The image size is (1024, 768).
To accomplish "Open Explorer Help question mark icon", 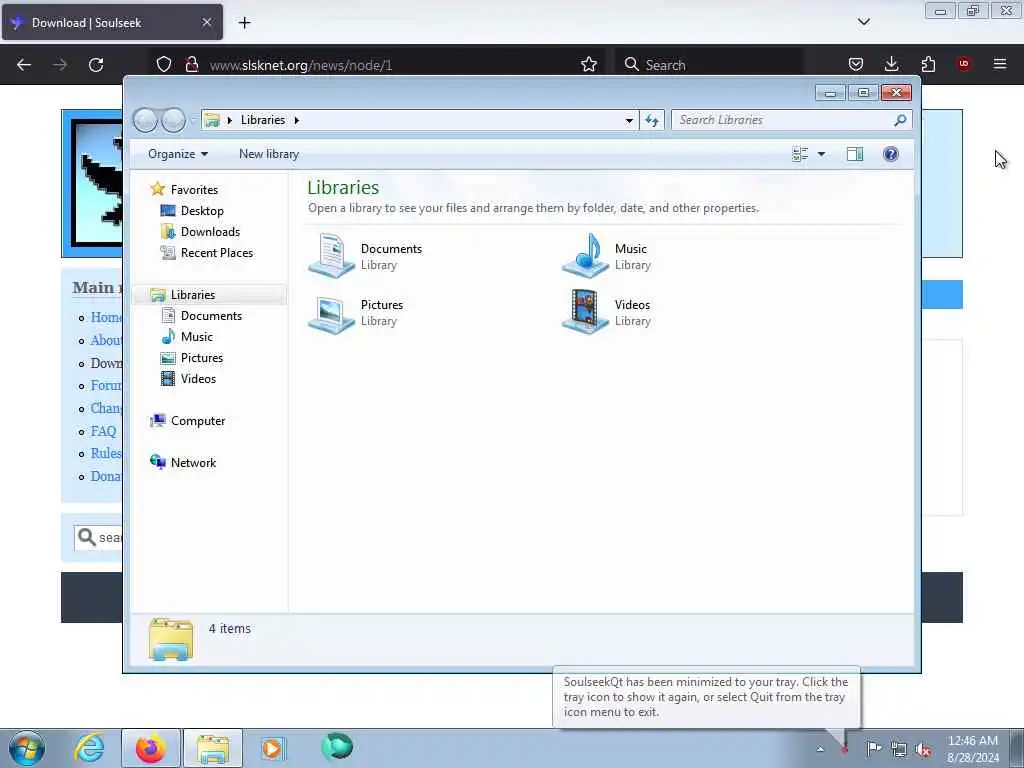I will pos(891,154).
